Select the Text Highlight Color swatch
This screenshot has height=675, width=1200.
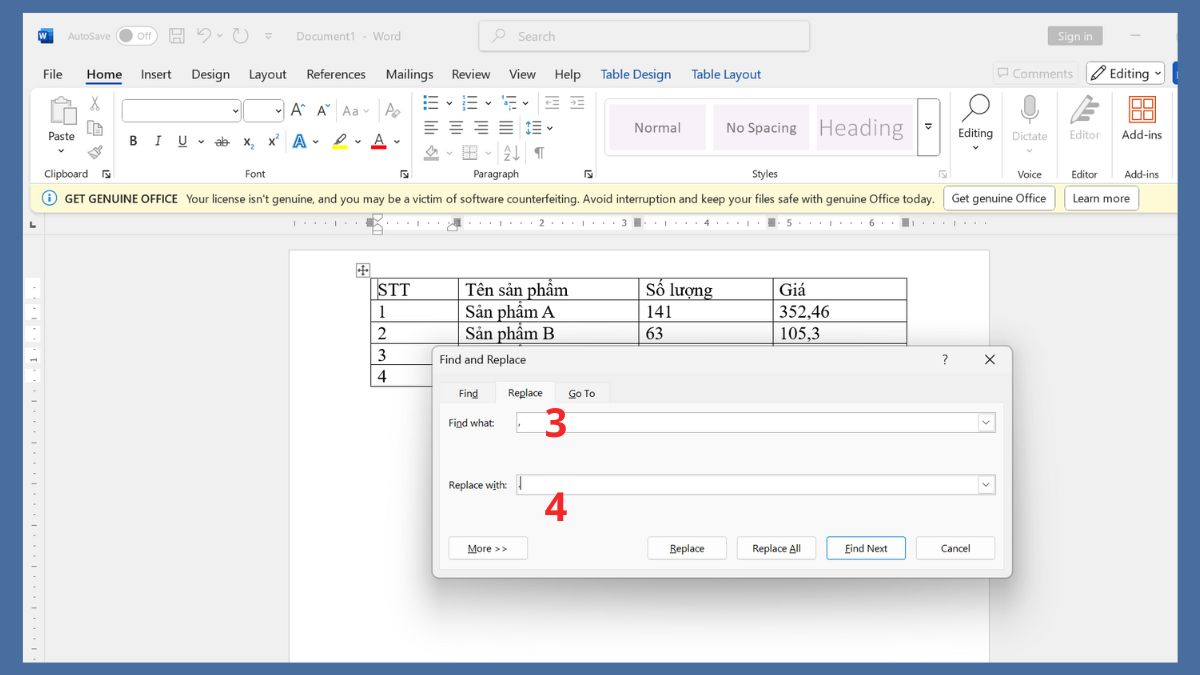[x=341, y=141]
